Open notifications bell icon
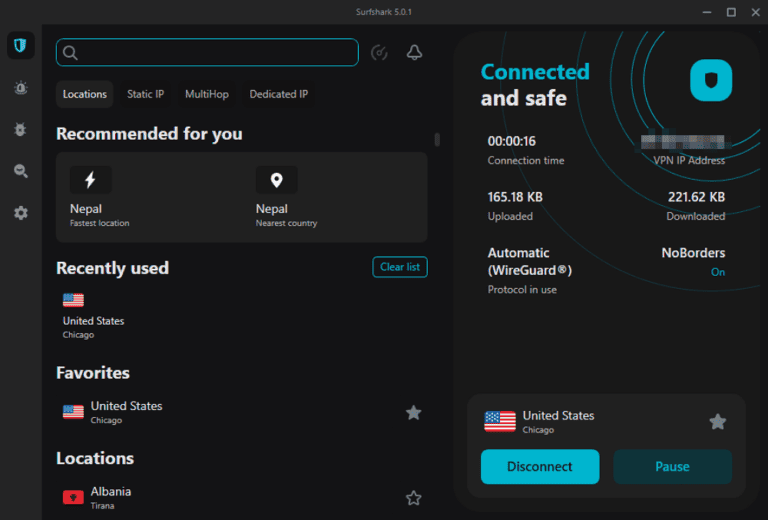The image size is (768, 520). click(414, 53)
